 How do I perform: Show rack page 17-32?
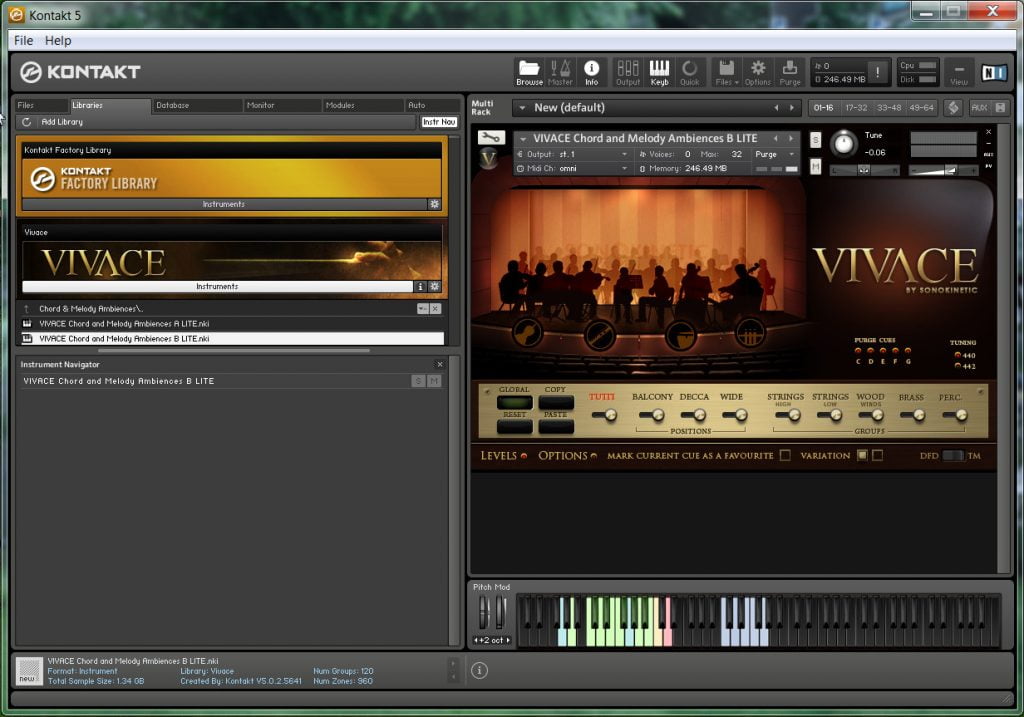click(x=856, y=108)
